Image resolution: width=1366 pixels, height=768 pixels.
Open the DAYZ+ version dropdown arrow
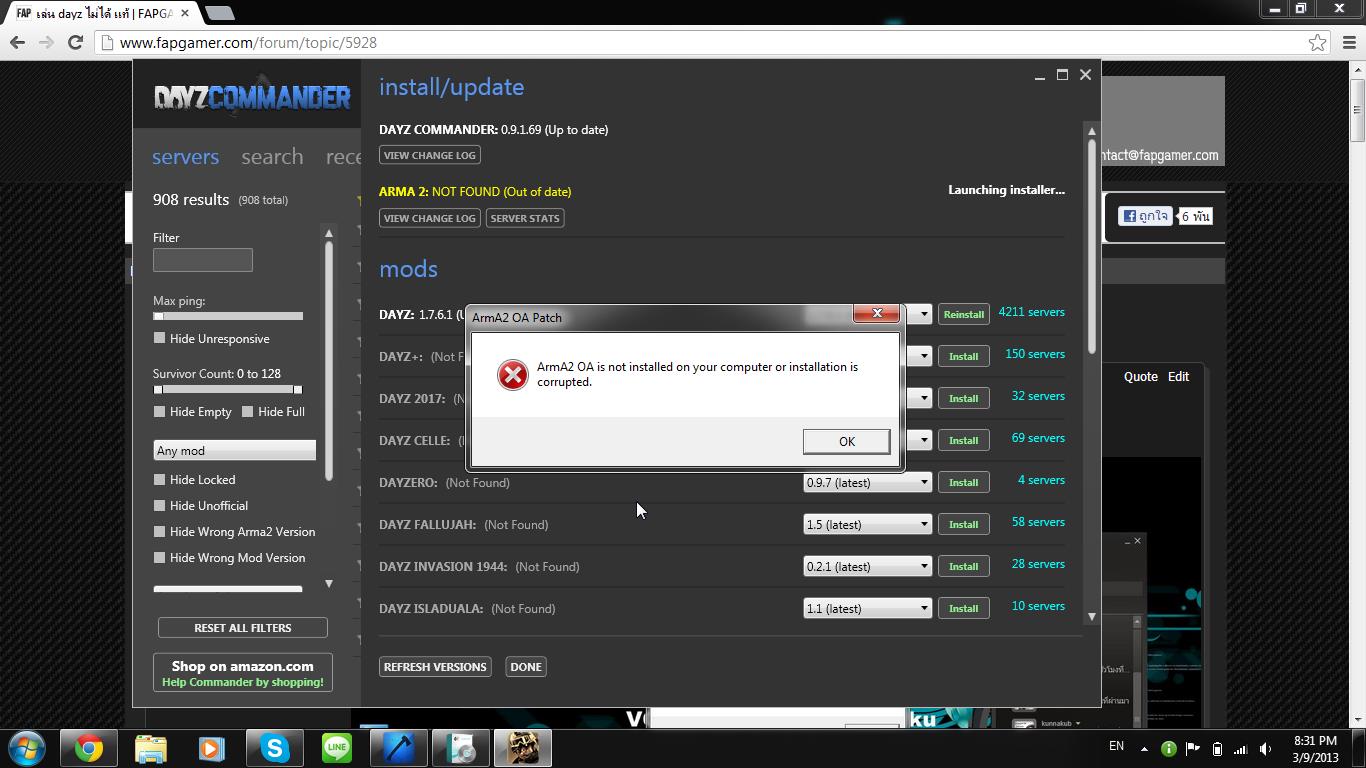point(923,356)
